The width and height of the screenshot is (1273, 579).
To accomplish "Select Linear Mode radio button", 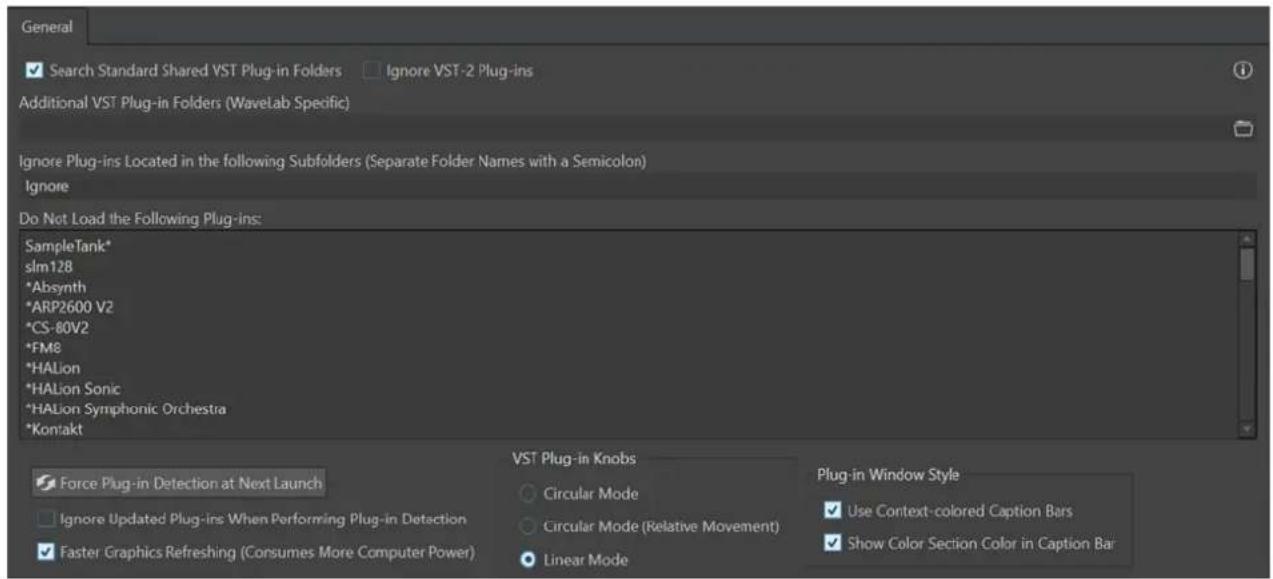I will click(x=527, y=559).
